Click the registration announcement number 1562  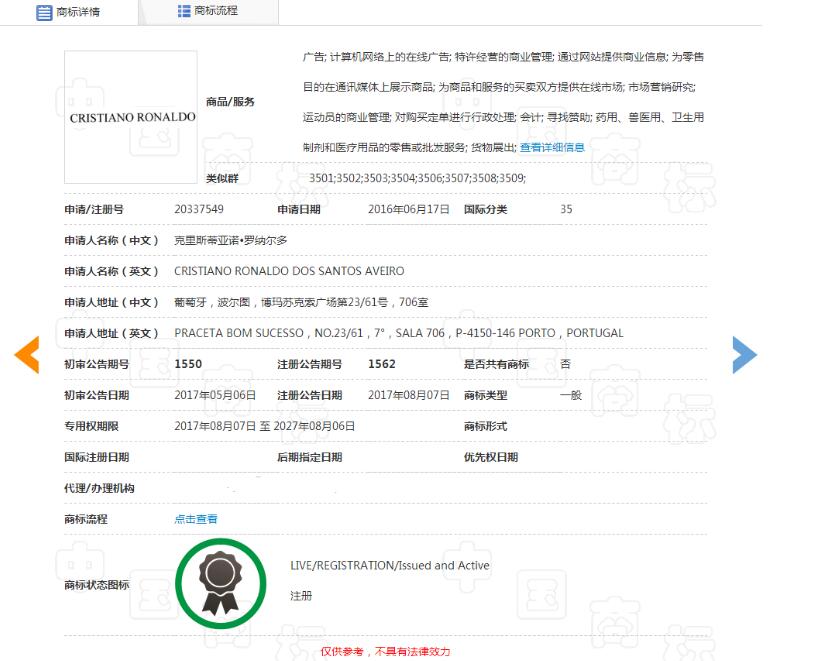coord(382,364)
